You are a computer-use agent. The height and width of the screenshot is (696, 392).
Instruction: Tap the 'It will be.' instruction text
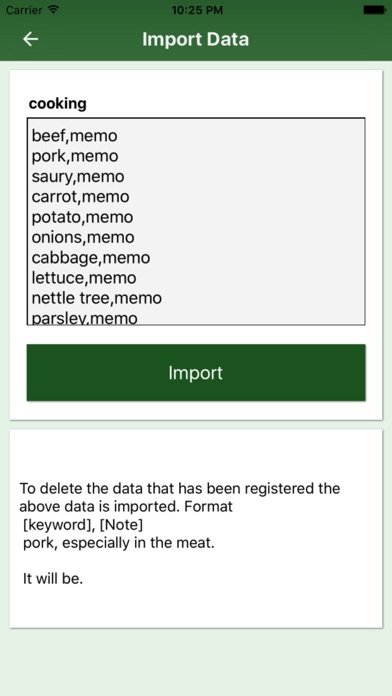pos(53,579)
